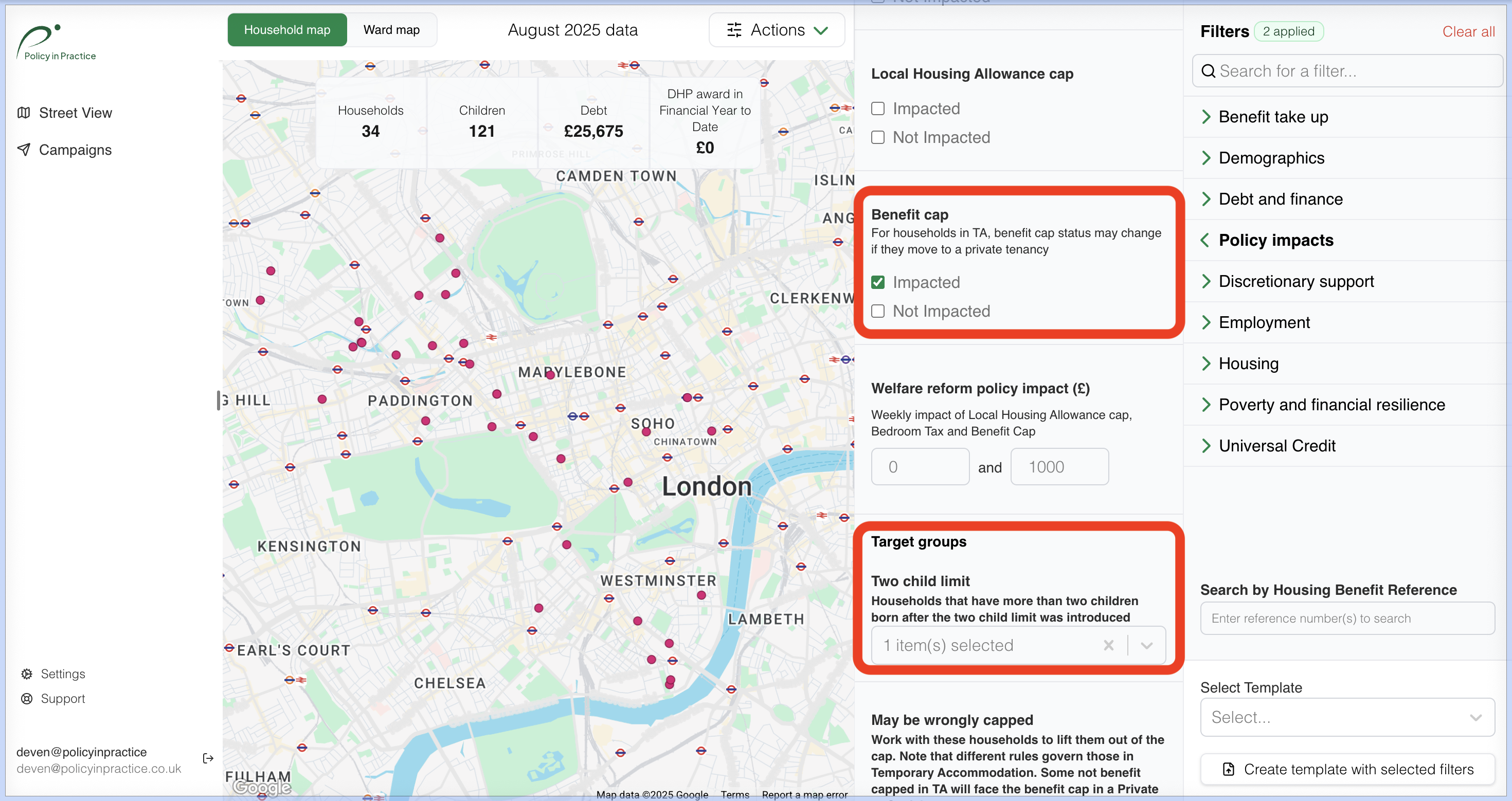Open Street View from the map icon
This screenshot has height=801, width=1512.
coord(24,113)
